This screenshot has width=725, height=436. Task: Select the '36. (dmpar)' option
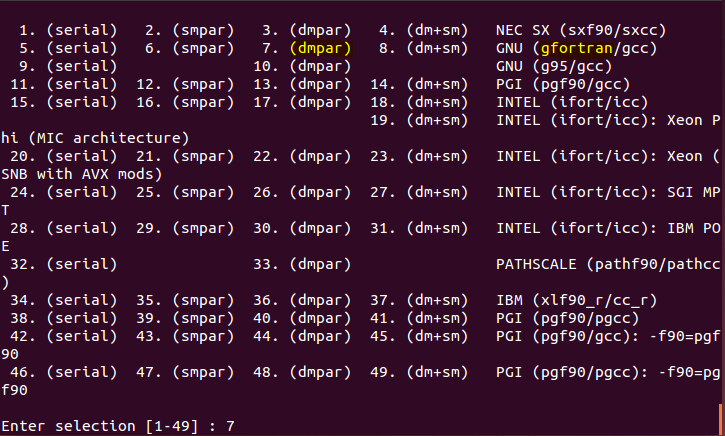(x=302, y=301)
